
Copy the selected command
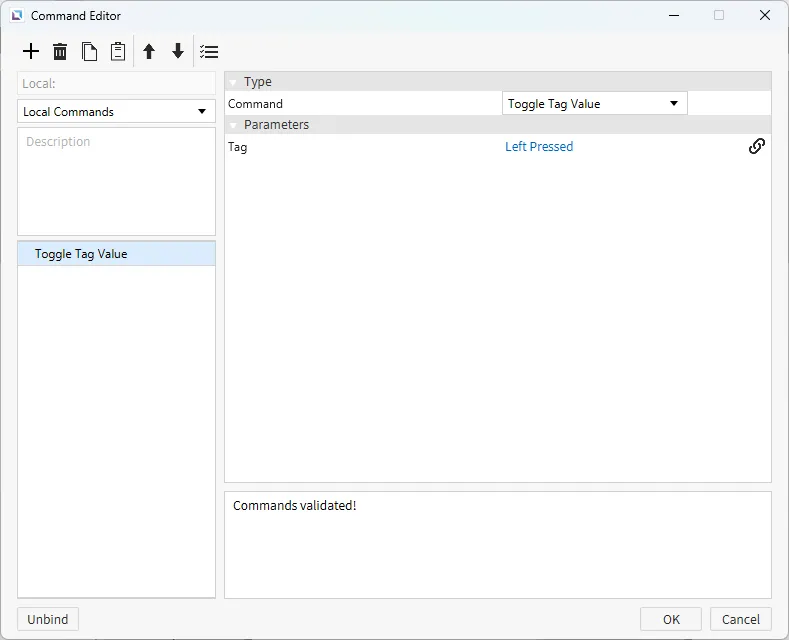[89, 52]
